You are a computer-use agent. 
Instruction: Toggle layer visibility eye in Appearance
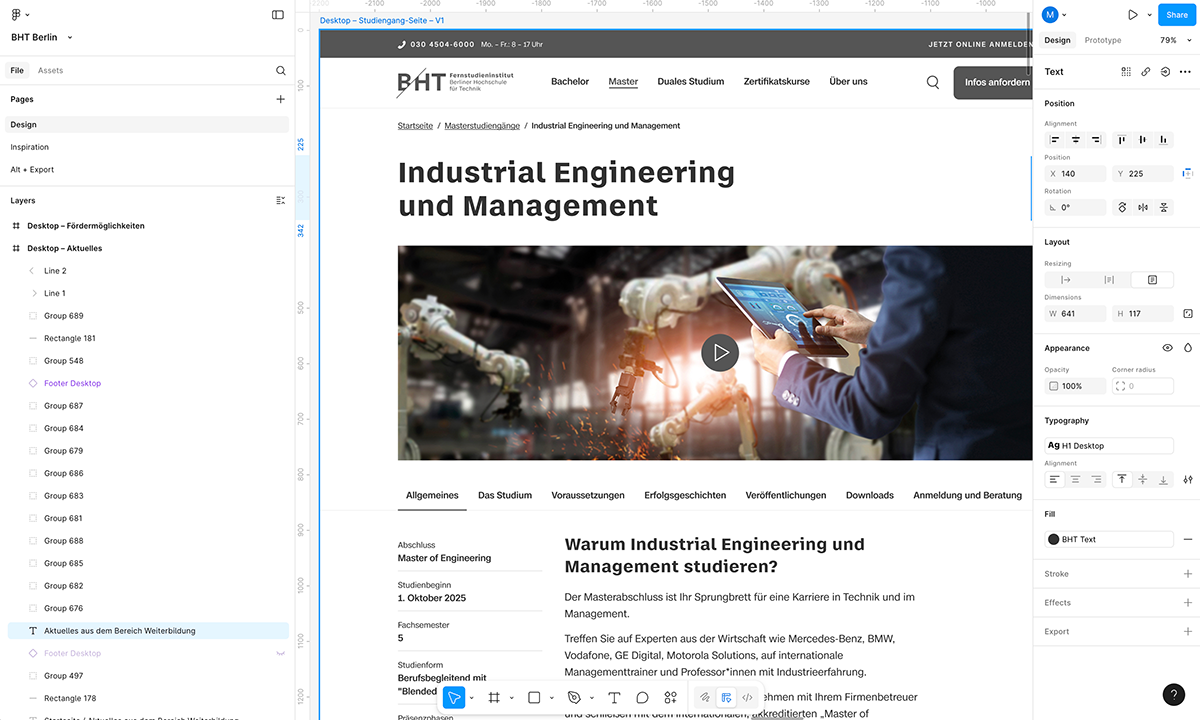1167,348
